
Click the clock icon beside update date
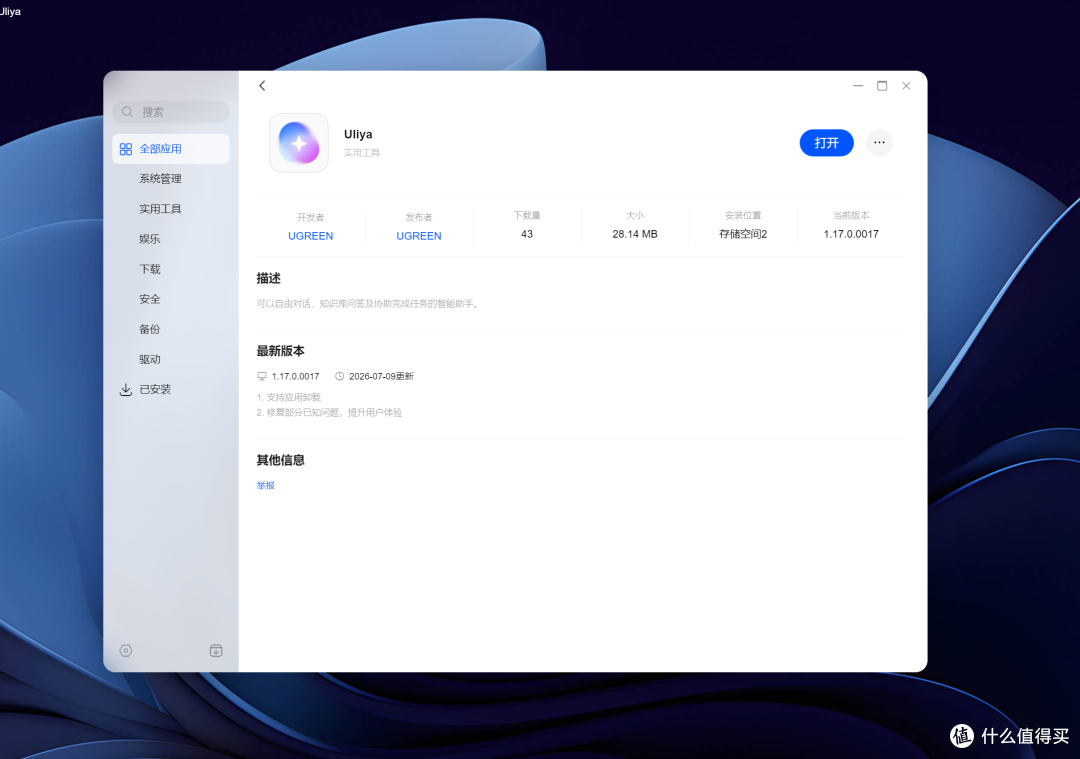coord(340,376)
